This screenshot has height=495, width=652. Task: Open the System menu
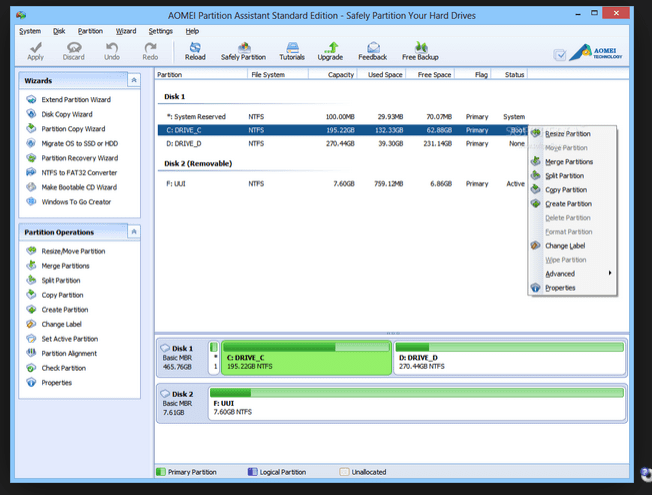30,31
